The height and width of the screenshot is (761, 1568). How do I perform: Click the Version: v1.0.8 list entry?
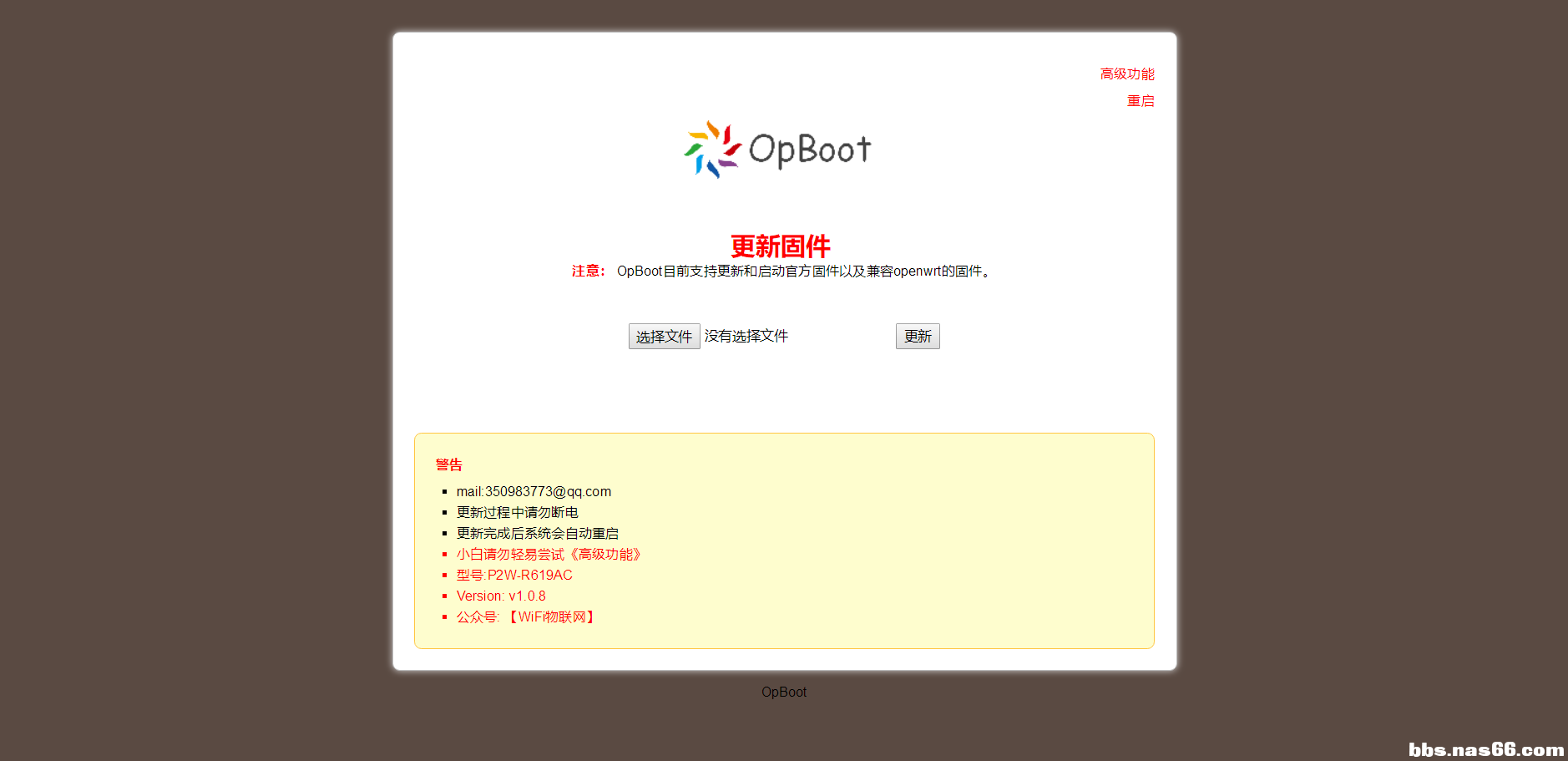pyautogui.click(x=500, y=596)
